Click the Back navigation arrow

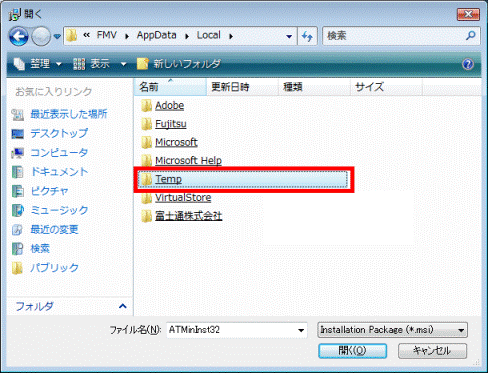point(19,36)
